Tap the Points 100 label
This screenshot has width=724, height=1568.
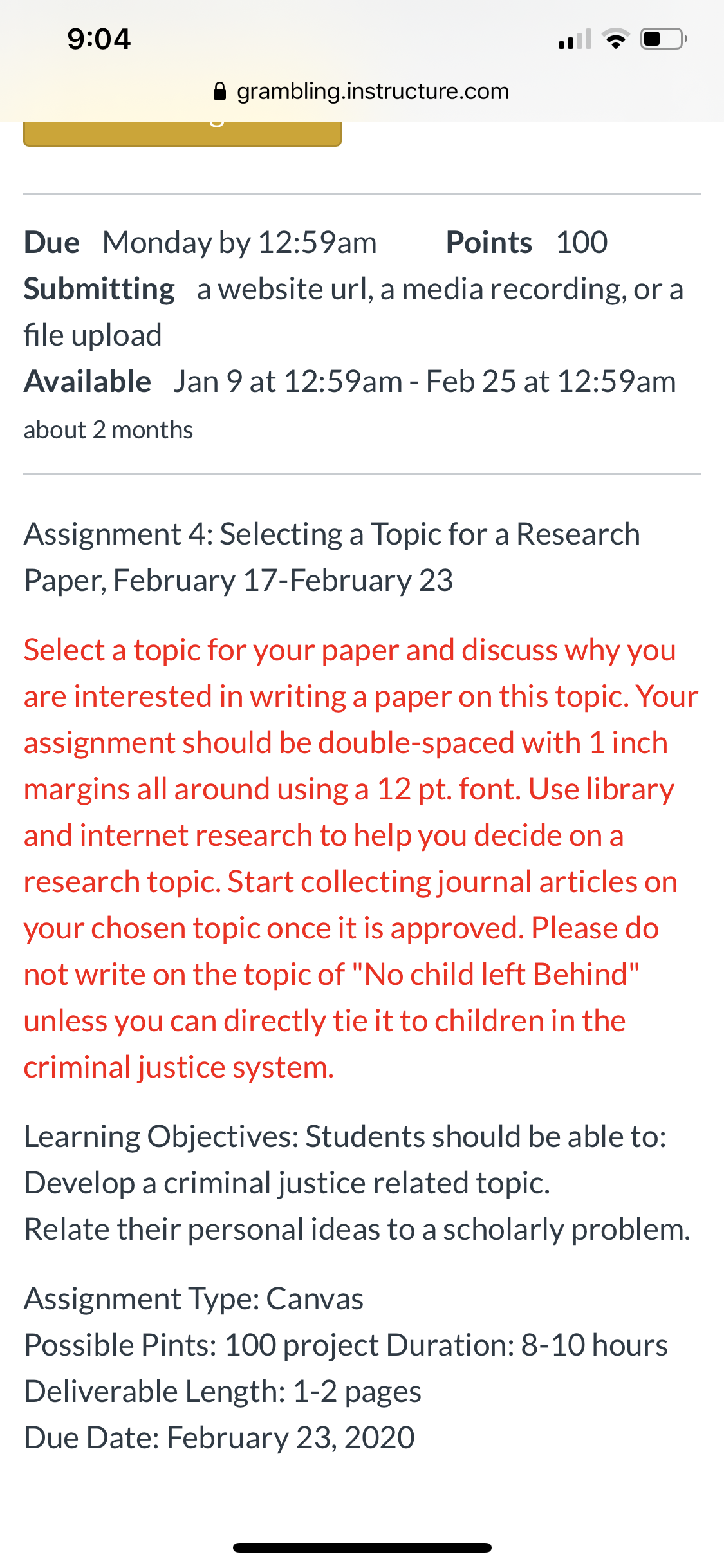[x=526, y=243]
